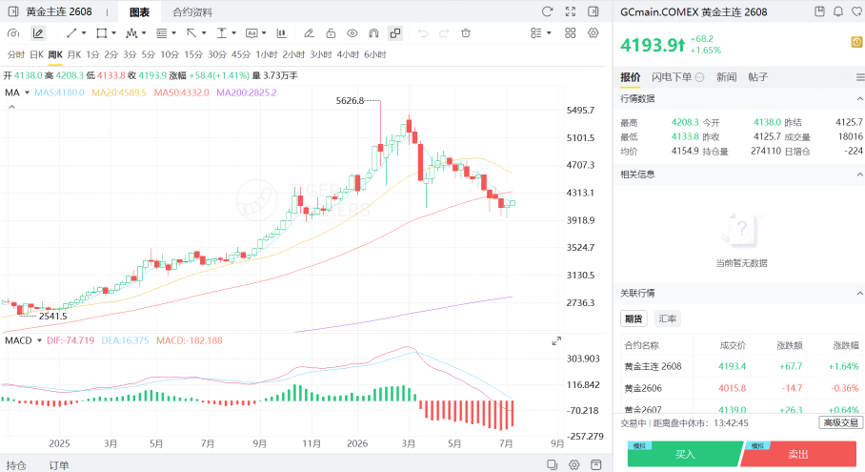Click the undo arrow
This screenshot has height=472, width=865.
click(x=423, y=34)
